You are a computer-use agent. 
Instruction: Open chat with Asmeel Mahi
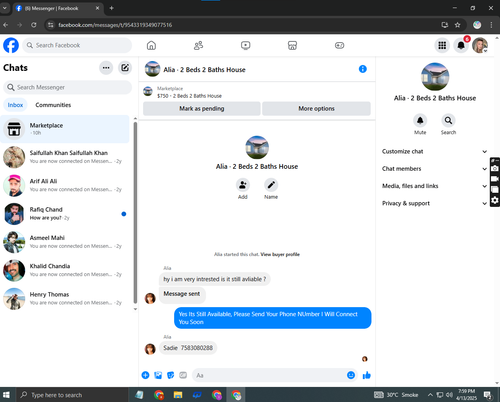65,242
